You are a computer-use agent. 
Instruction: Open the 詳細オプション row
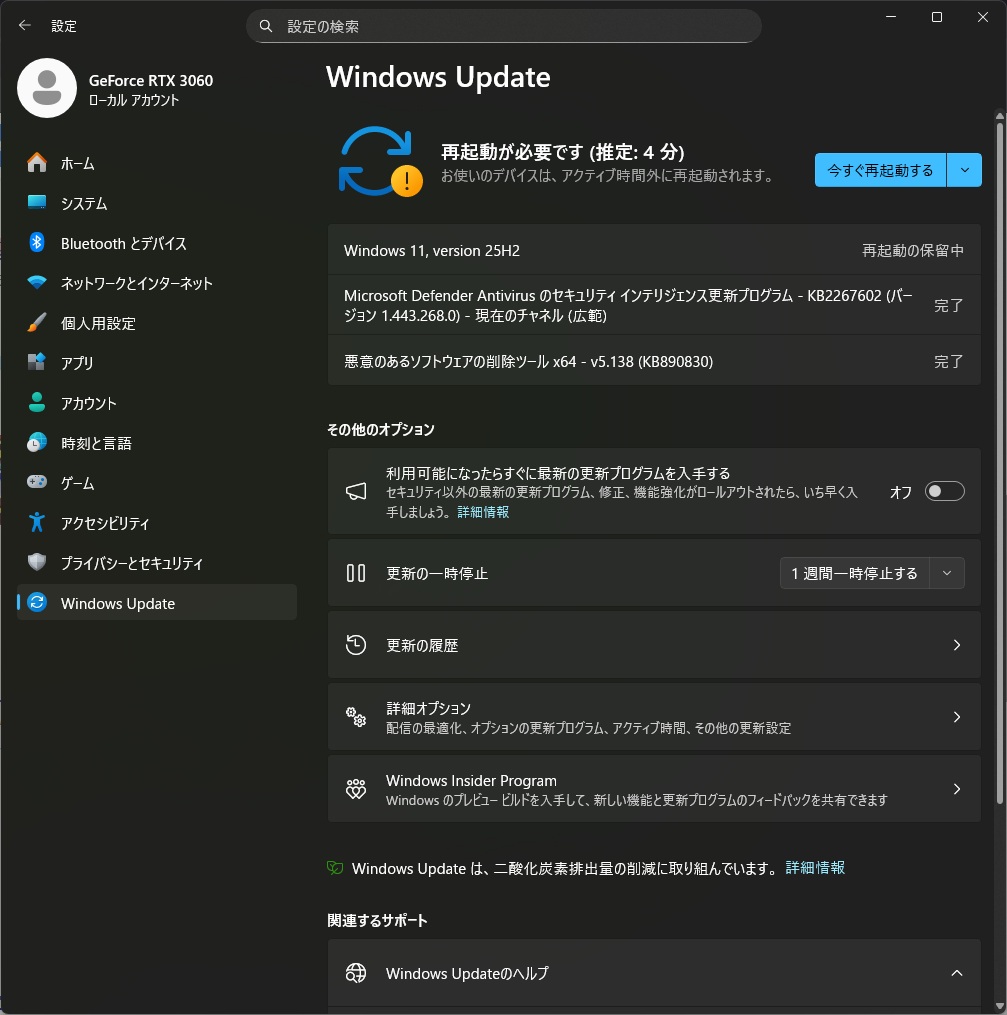tap(654, 717)
